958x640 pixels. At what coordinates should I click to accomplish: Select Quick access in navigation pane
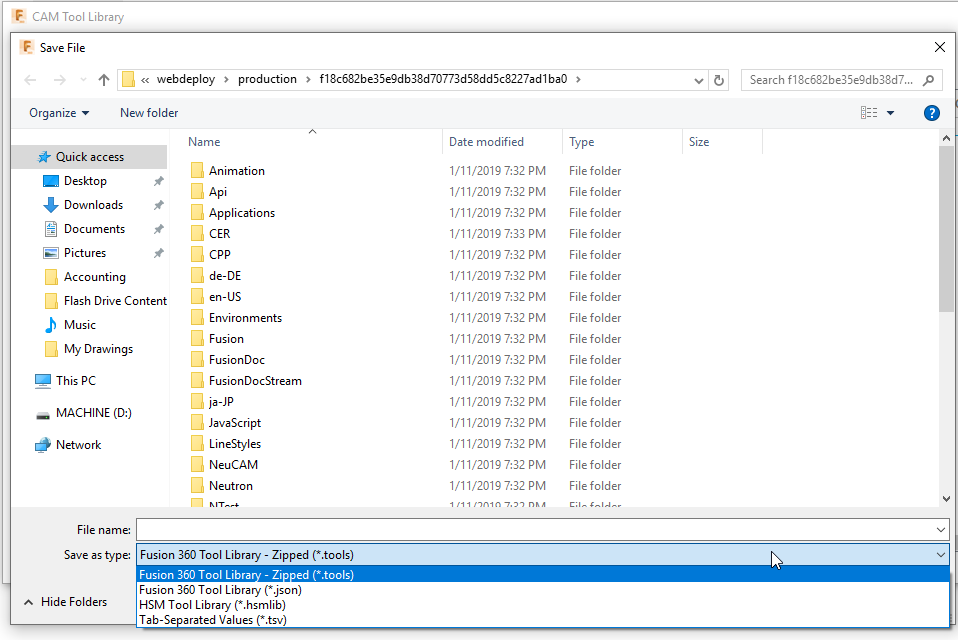[90, 157]
